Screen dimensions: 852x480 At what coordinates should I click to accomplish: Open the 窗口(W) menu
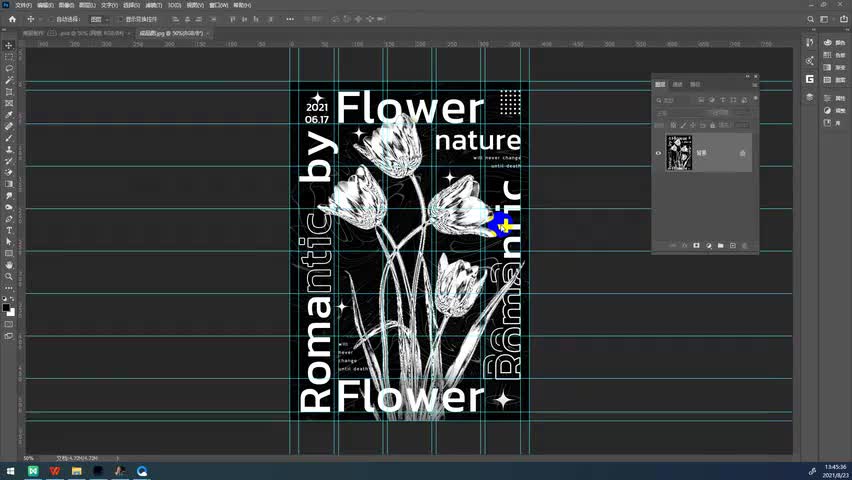[218, 5]
